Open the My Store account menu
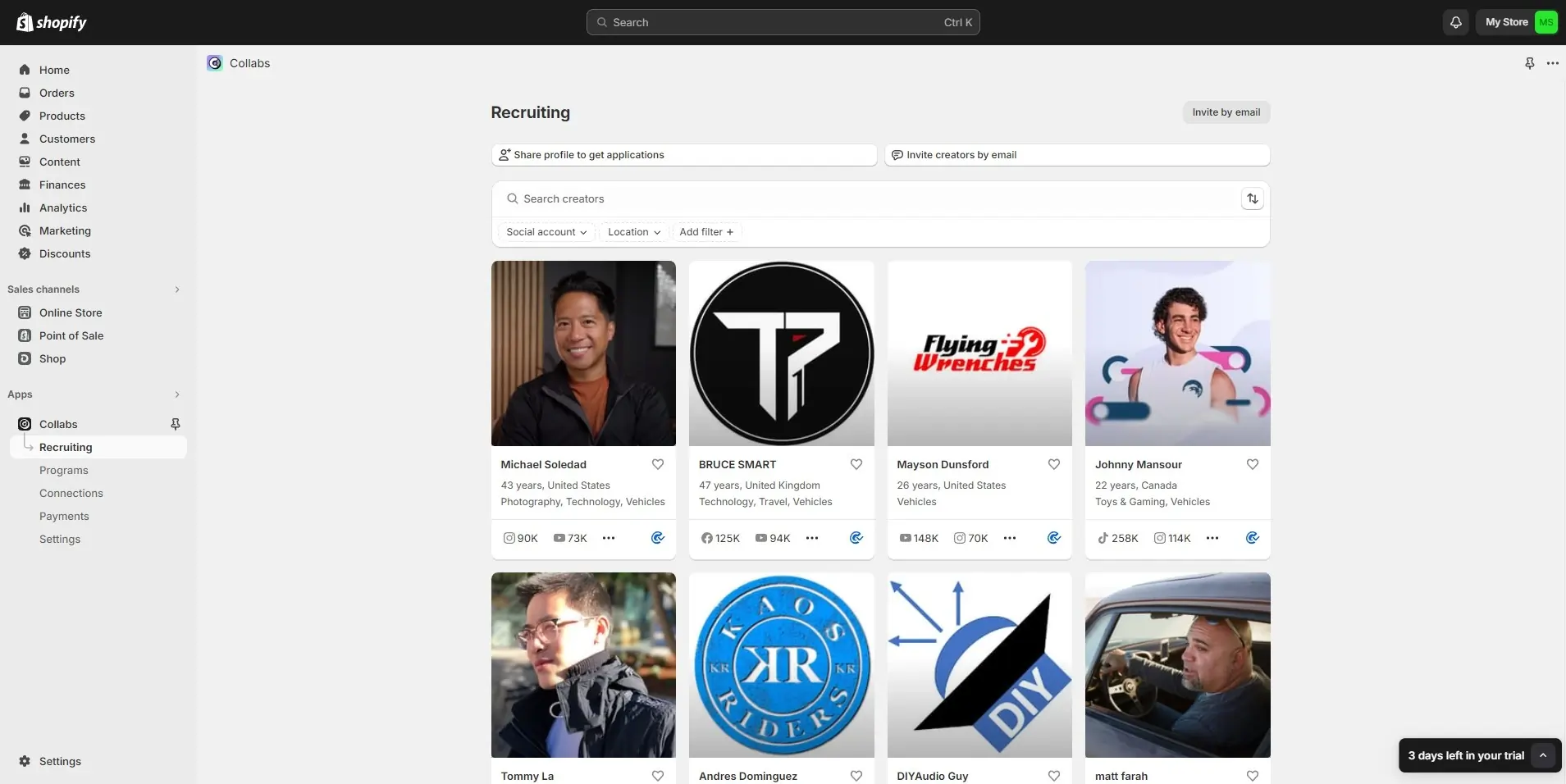 coord(1520,22)
